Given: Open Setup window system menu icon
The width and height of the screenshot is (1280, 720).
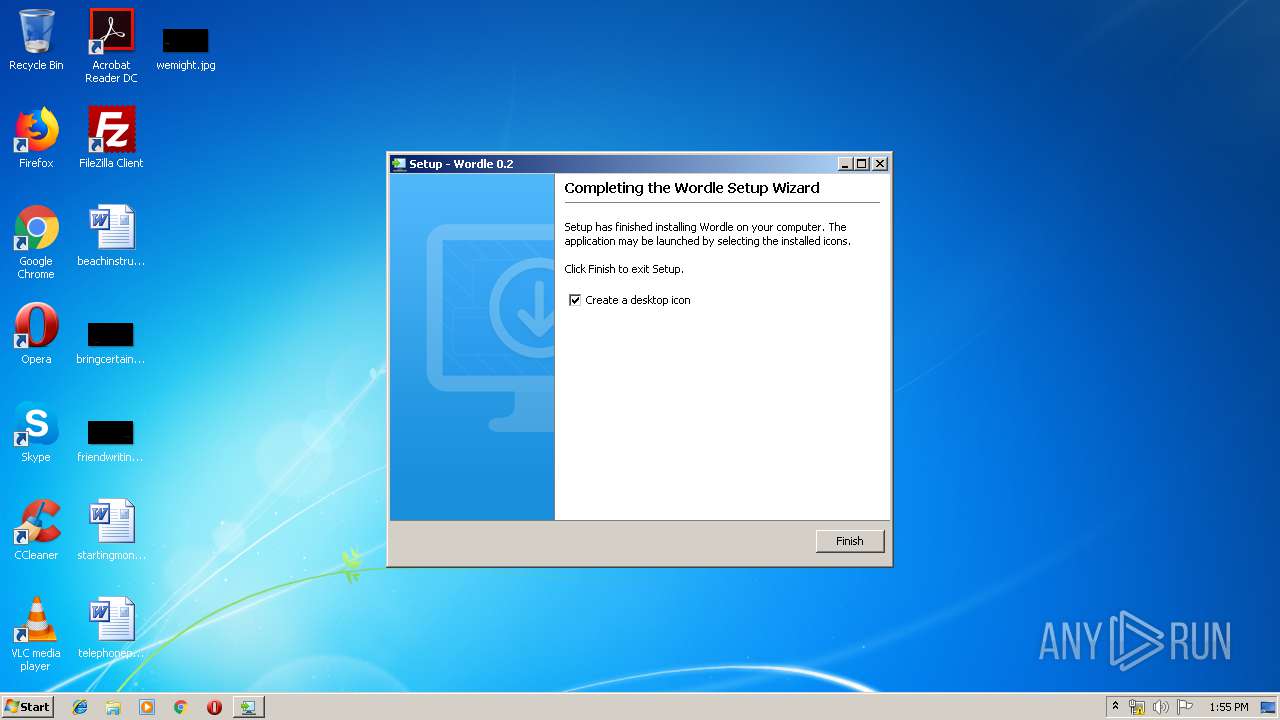Looking at the screenshot, I should pyautogui.click(x=399, y=164).
